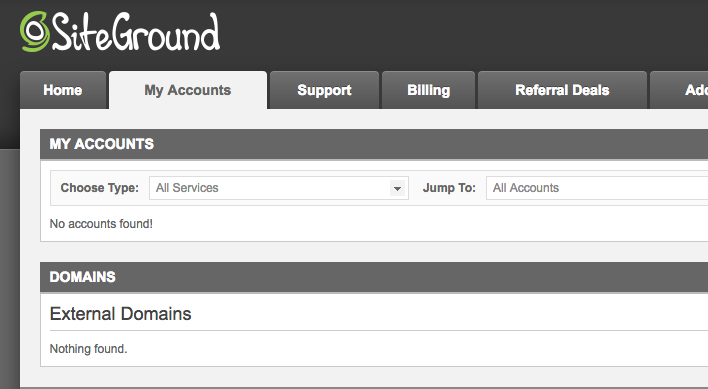Click the SiteGround wordmark text

136,32
